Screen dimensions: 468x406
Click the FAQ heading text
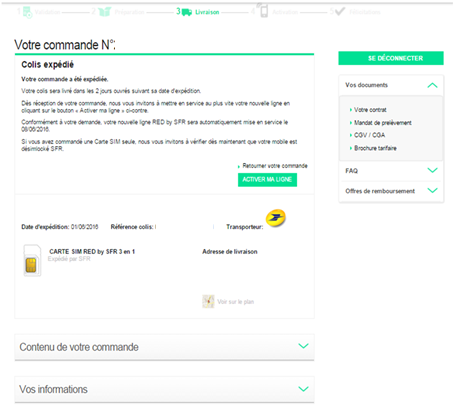point(351,171)
